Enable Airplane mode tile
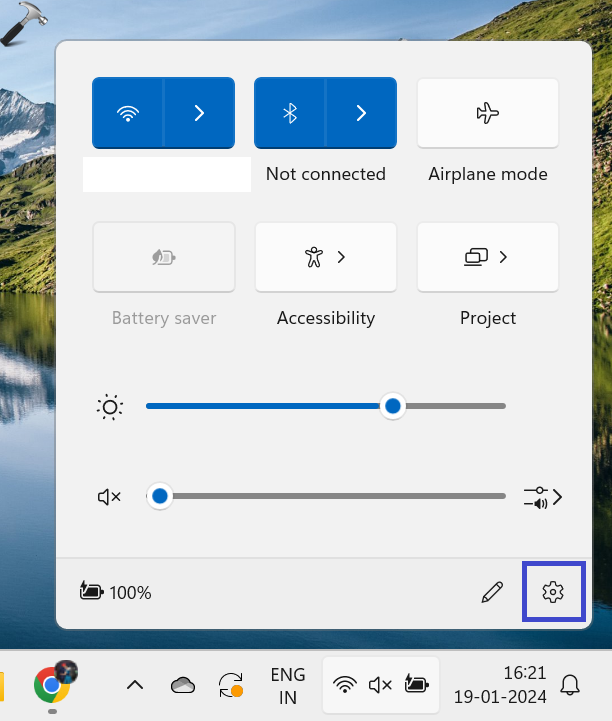This screenshot has width=612, height=721. click(488, 113)
